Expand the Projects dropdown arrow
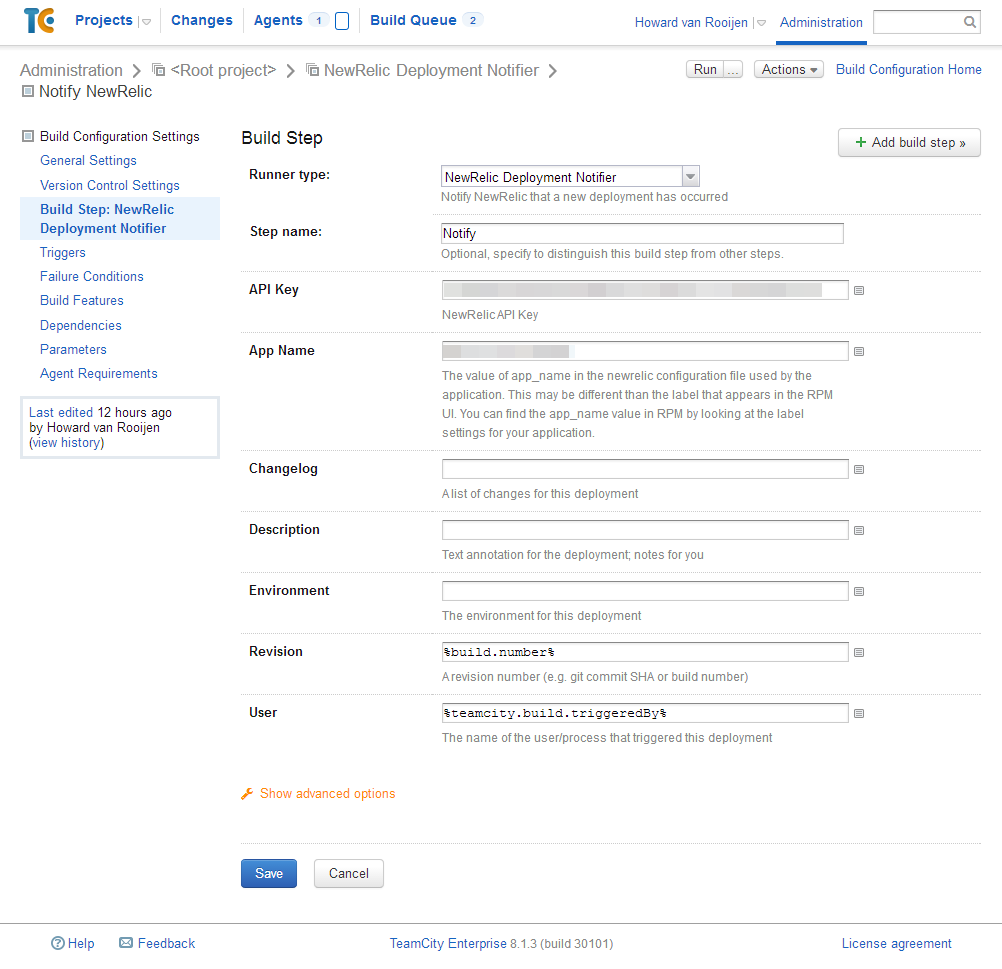This screenshot has width=1002, height=969. (x=146, y=22)
